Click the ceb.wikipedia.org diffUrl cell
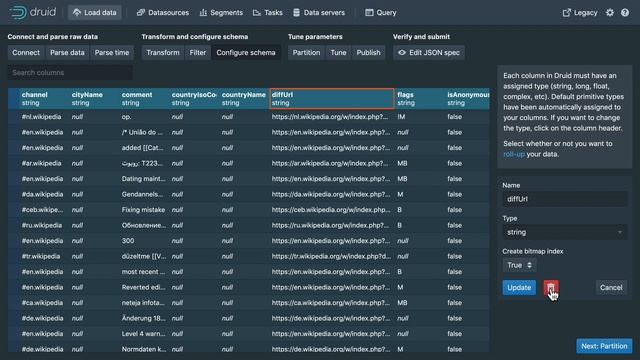640x360 pixels. click(331, 210)
